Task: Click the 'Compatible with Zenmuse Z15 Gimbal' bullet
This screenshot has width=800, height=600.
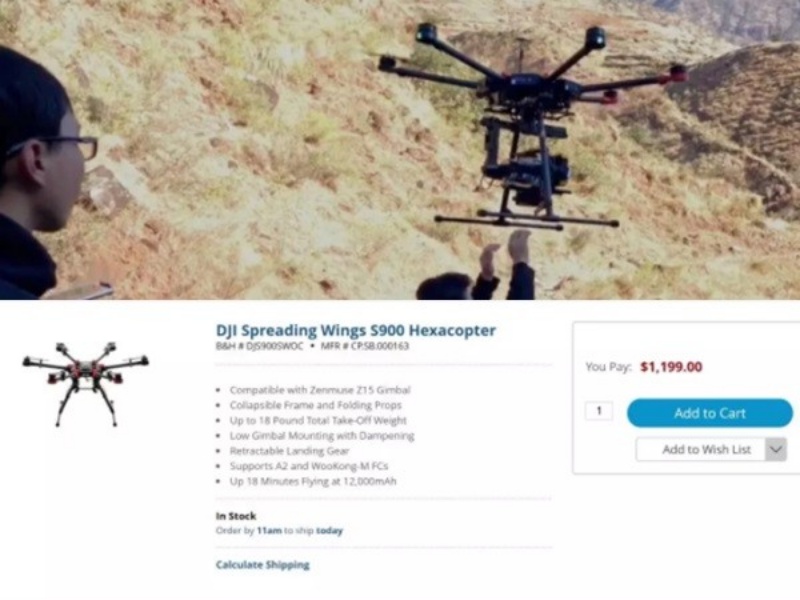Action: [x=320, y=390]
